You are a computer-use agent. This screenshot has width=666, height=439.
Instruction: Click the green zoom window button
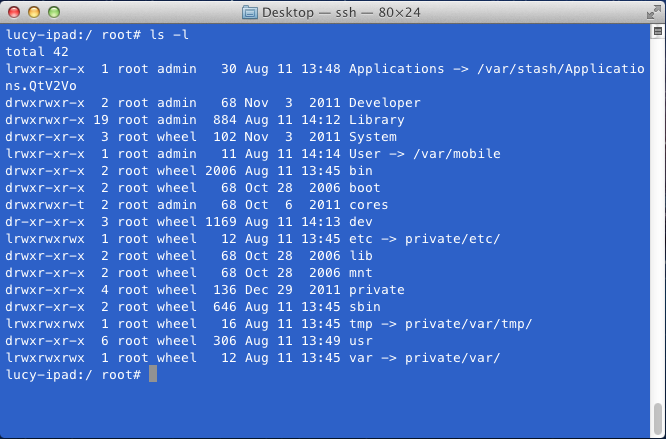click(54, 12)
